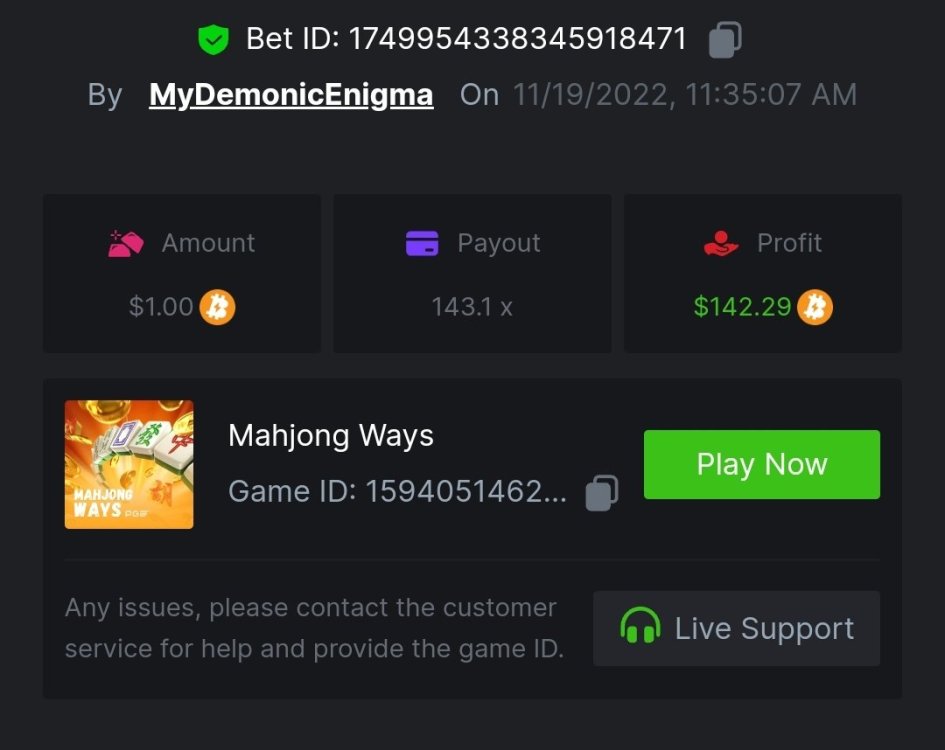Click the Amount stake icon
Screen dimensions: 945x750
pos(126,243)
